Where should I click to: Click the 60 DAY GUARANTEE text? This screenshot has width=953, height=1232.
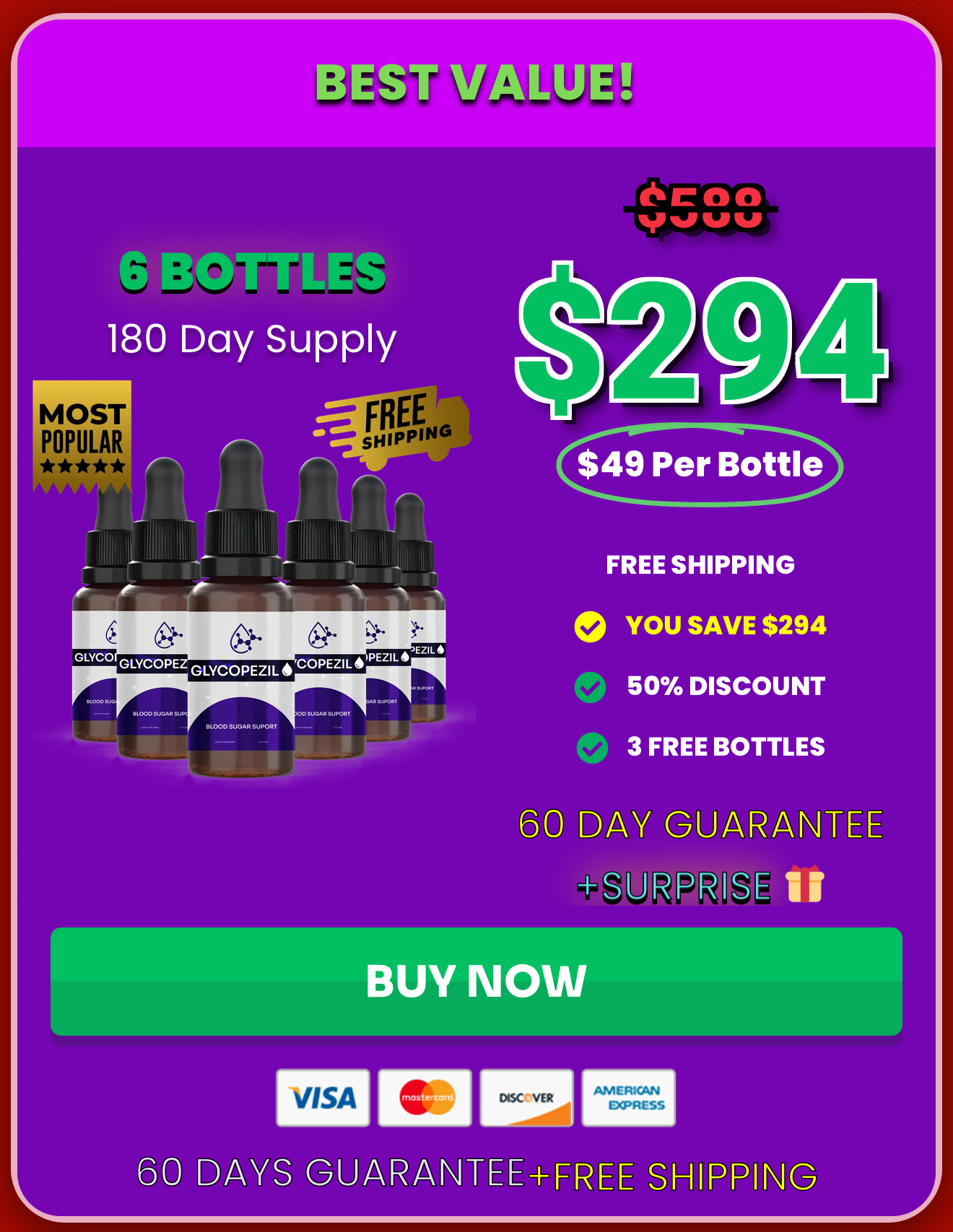coord(701,824)
